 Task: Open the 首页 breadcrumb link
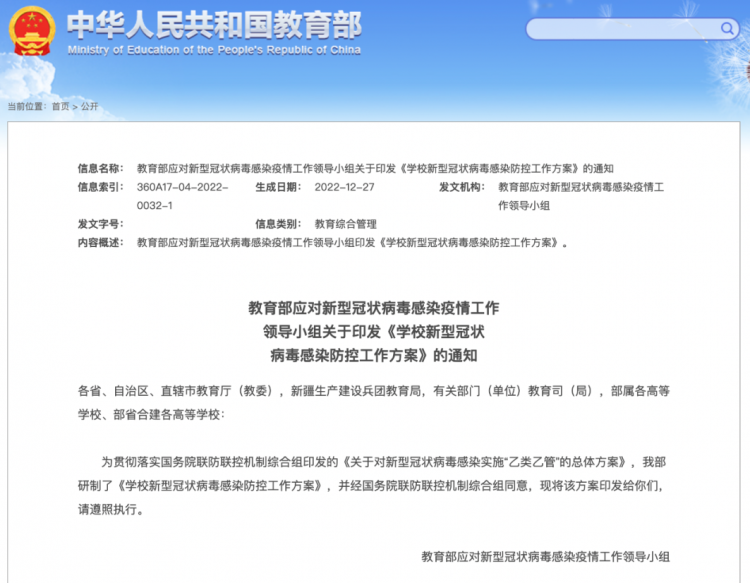pos(60,106)
